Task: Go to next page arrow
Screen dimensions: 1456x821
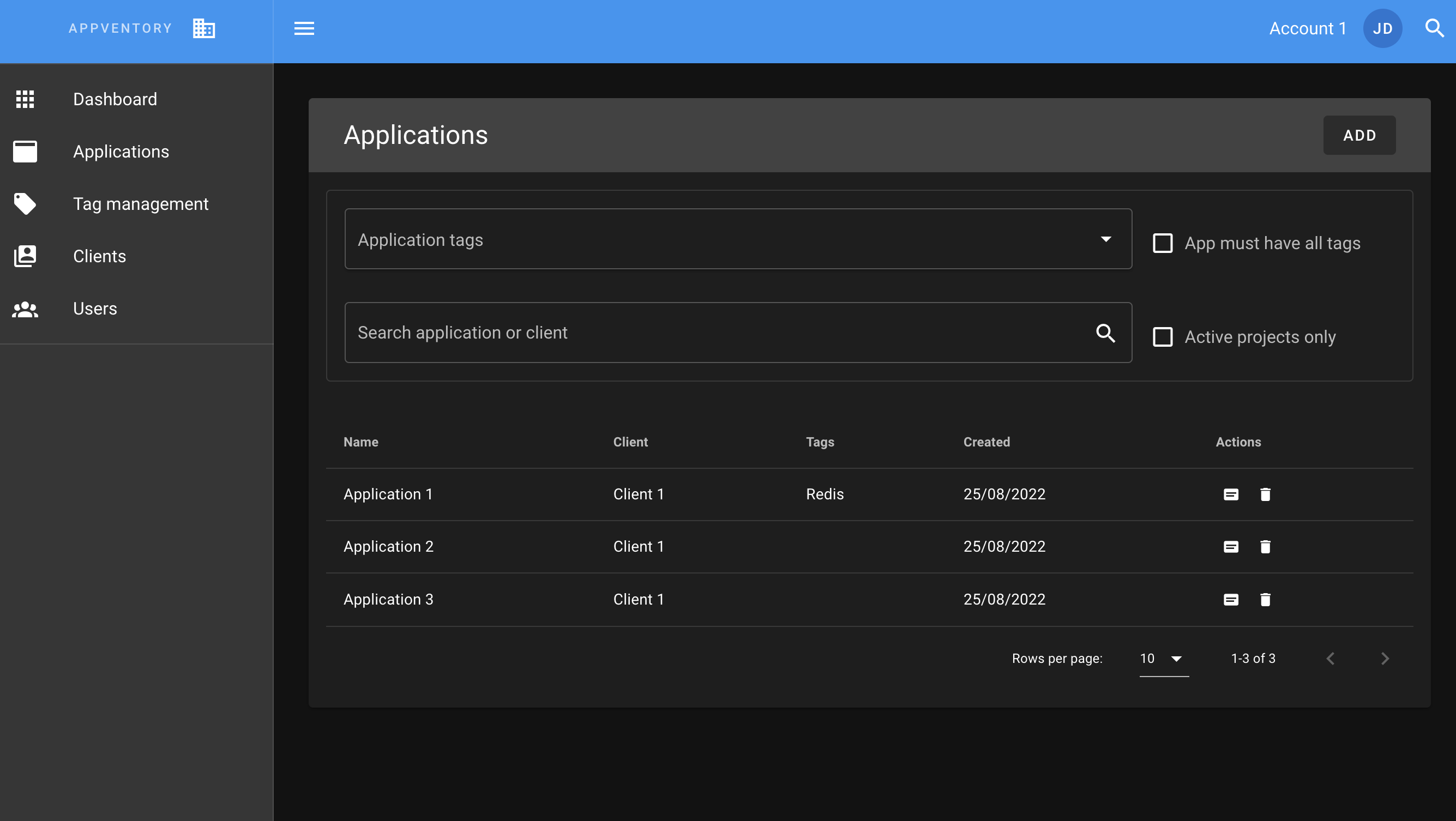Action: [1384, 658]
